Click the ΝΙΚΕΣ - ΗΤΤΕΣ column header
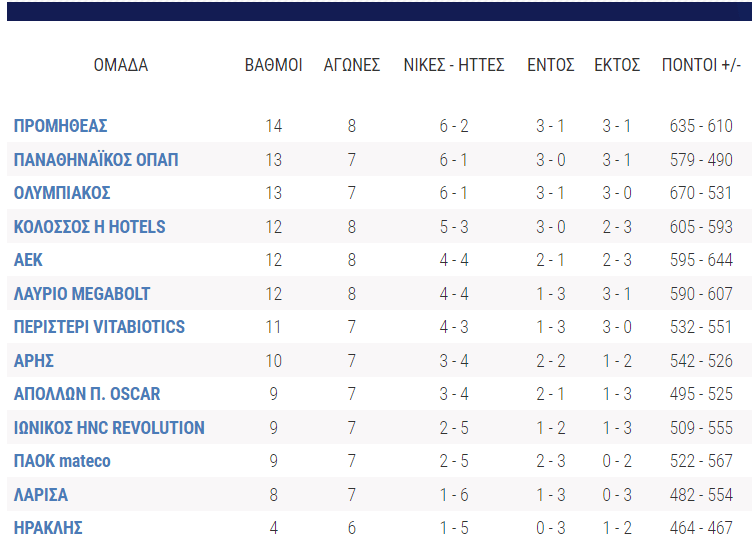This screenshot has height=542, width=752. tap(453, 66)
